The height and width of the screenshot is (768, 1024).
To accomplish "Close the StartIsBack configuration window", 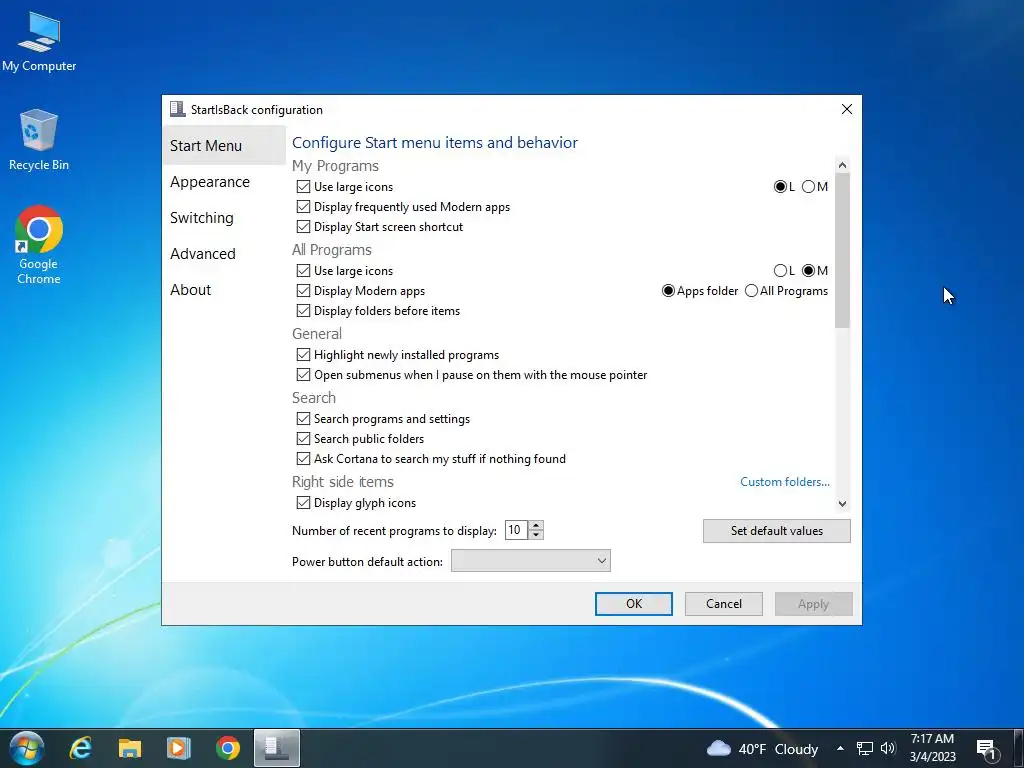I will coord(846,109).
